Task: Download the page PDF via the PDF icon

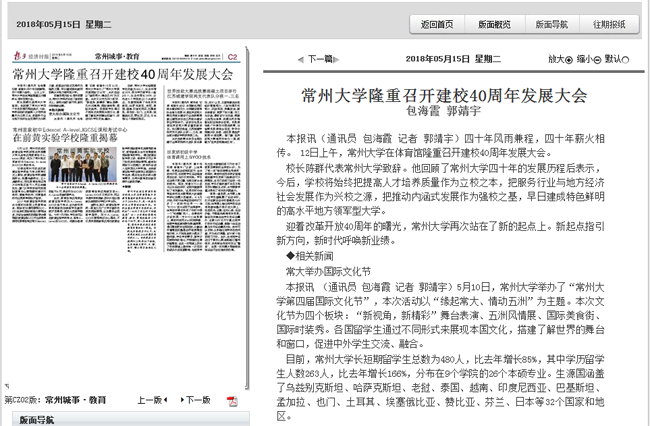Action: coord(232,400)
